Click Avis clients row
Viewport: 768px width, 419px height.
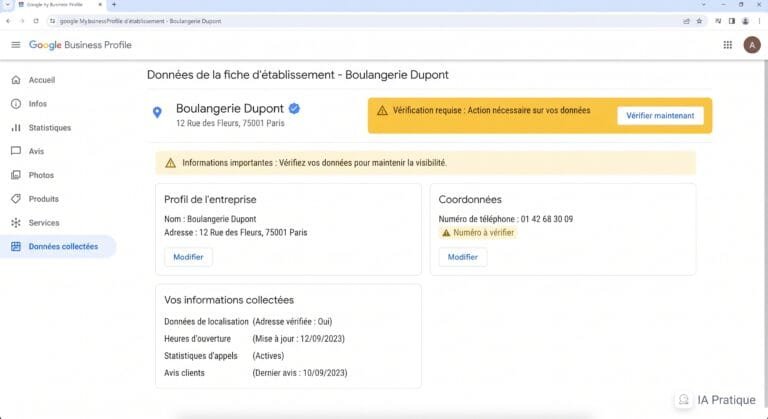click(x=256, y=373)
